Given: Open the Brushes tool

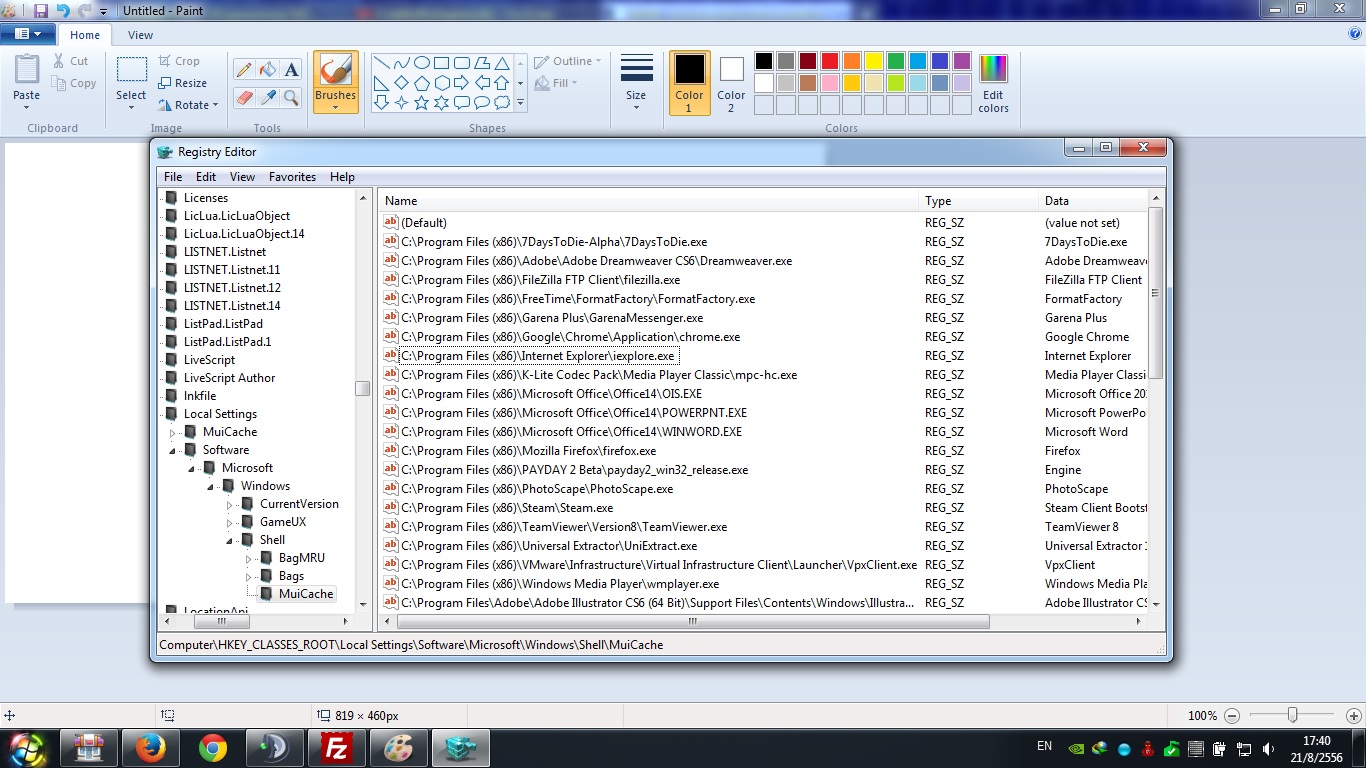Looking at the screenshot, I should point(335,81).
